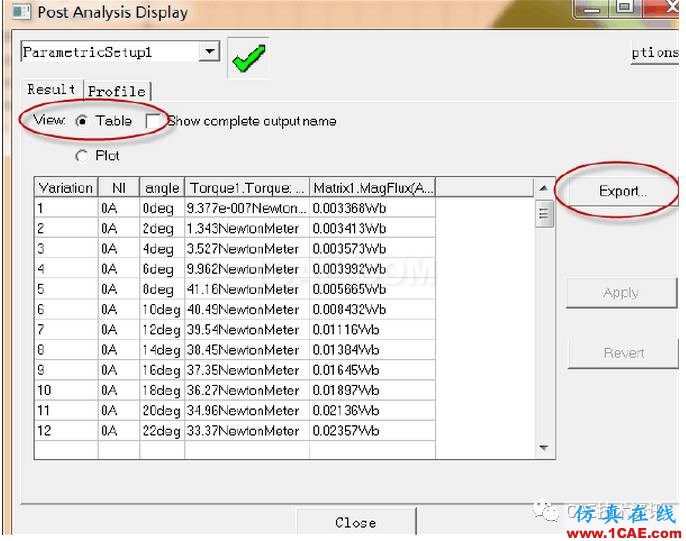Select the 1.343NewtonMeter cell
The height and width of the screenshot is (541, 686).
point(247,228)
